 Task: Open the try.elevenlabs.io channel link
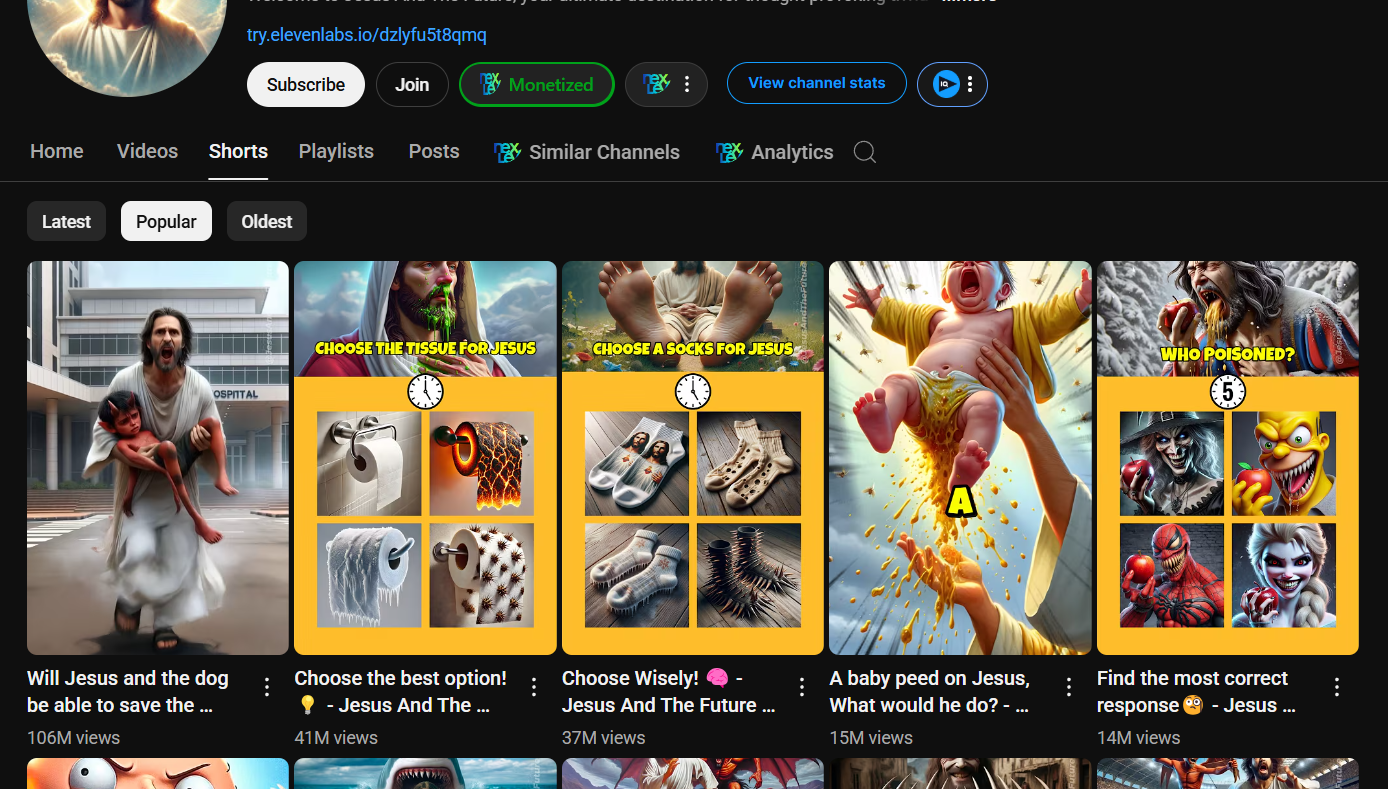367,35
